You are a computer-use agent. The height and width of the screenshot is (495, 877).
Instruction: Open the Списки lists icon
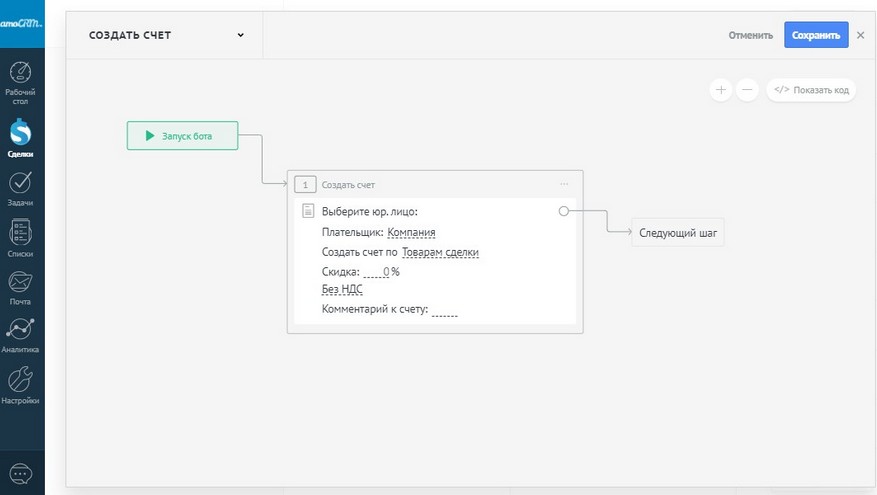coord(21,233)
